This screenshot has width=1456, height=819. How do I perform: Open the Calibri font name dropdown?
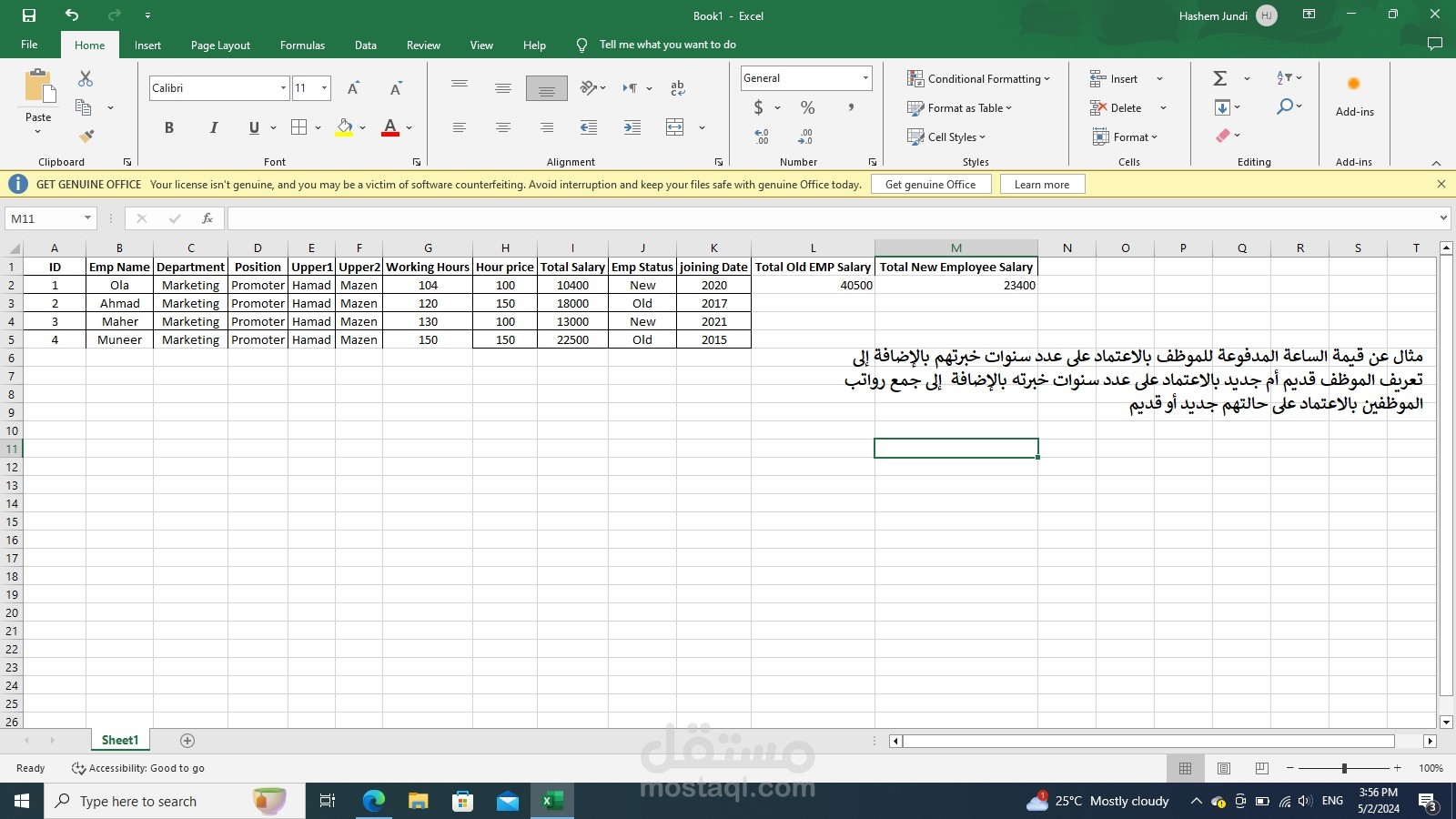pos(283,88)
